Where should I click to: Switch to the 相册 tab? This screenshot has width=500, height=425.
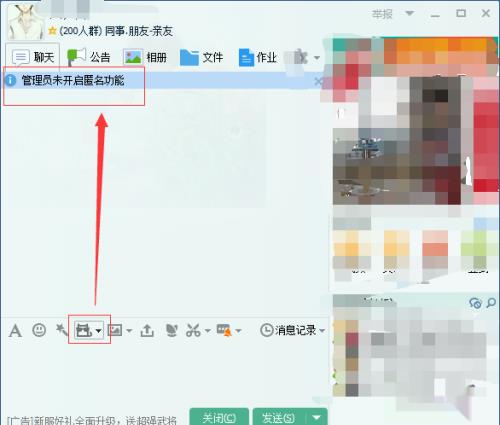(x=145, y=57)
